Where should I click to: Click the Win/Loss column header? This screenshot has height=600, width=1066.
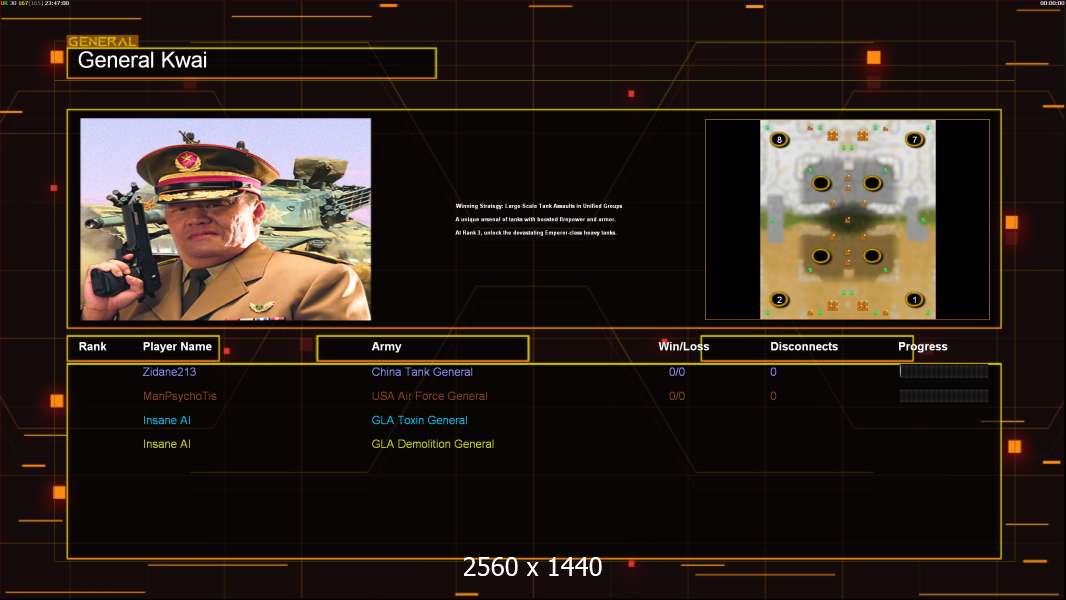click(x=683, y=347)
